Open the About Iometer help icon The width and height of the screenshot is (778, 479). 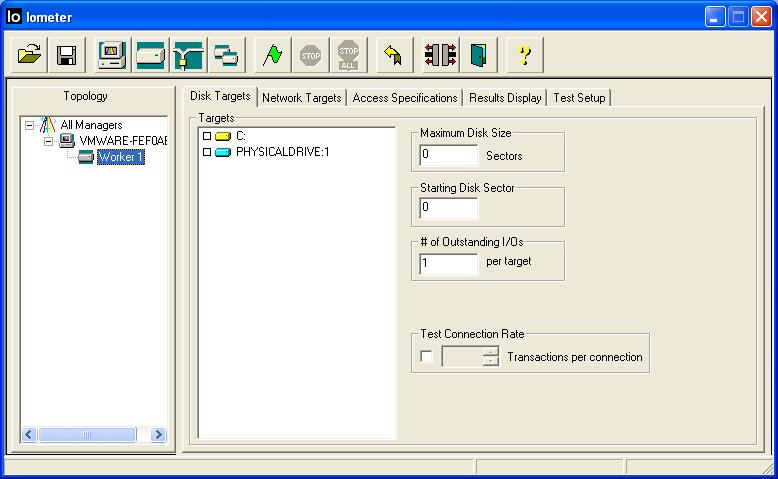[x=524, y=55]
